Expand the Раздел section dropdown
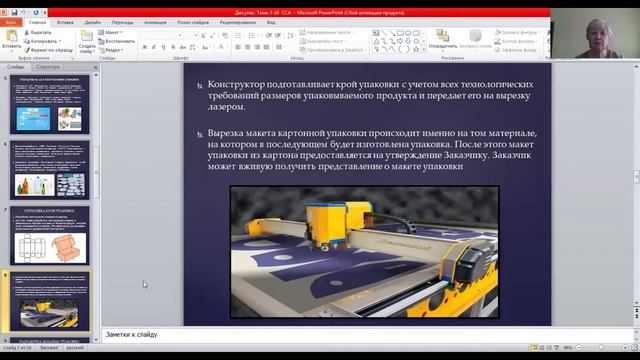 [111, 50]
